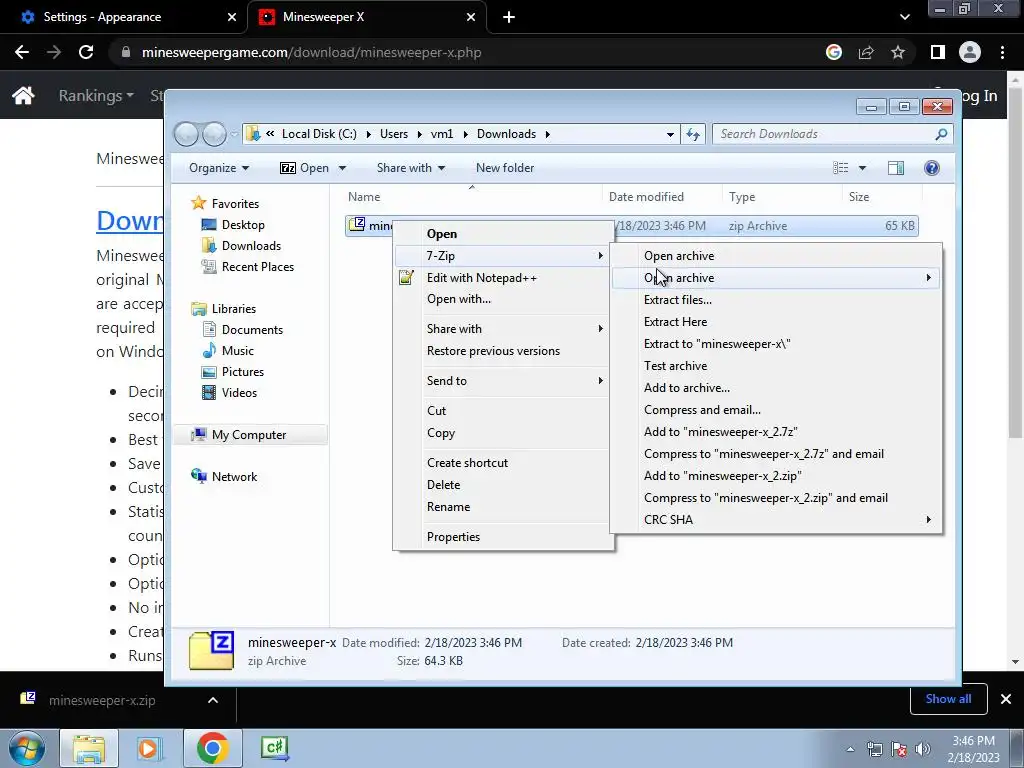1024x768 pixels.
Task: Open Chrome three-dot menu
Action: click(1002, 52)
